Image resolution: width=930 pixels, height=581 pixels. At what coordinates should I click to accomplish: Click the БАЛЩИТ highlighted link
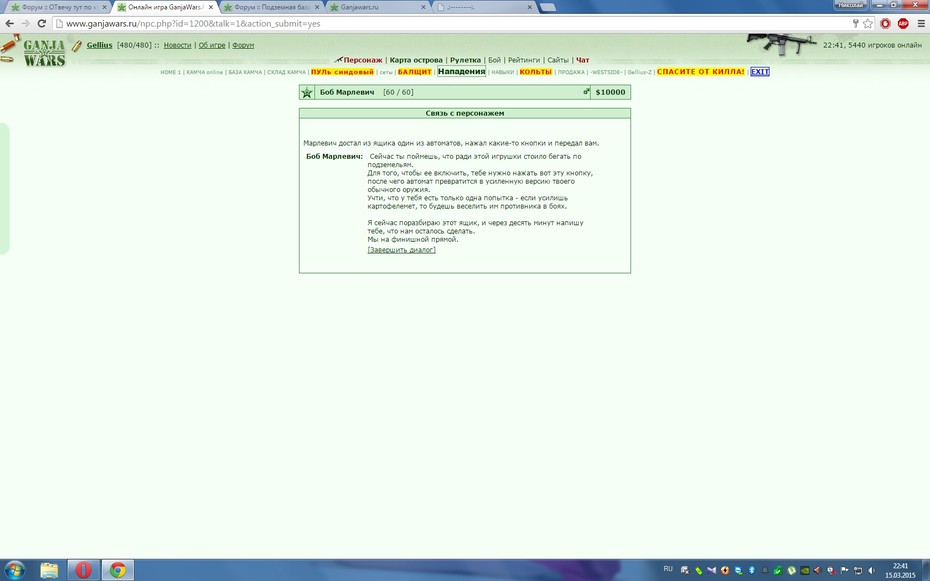pos(415,72)
